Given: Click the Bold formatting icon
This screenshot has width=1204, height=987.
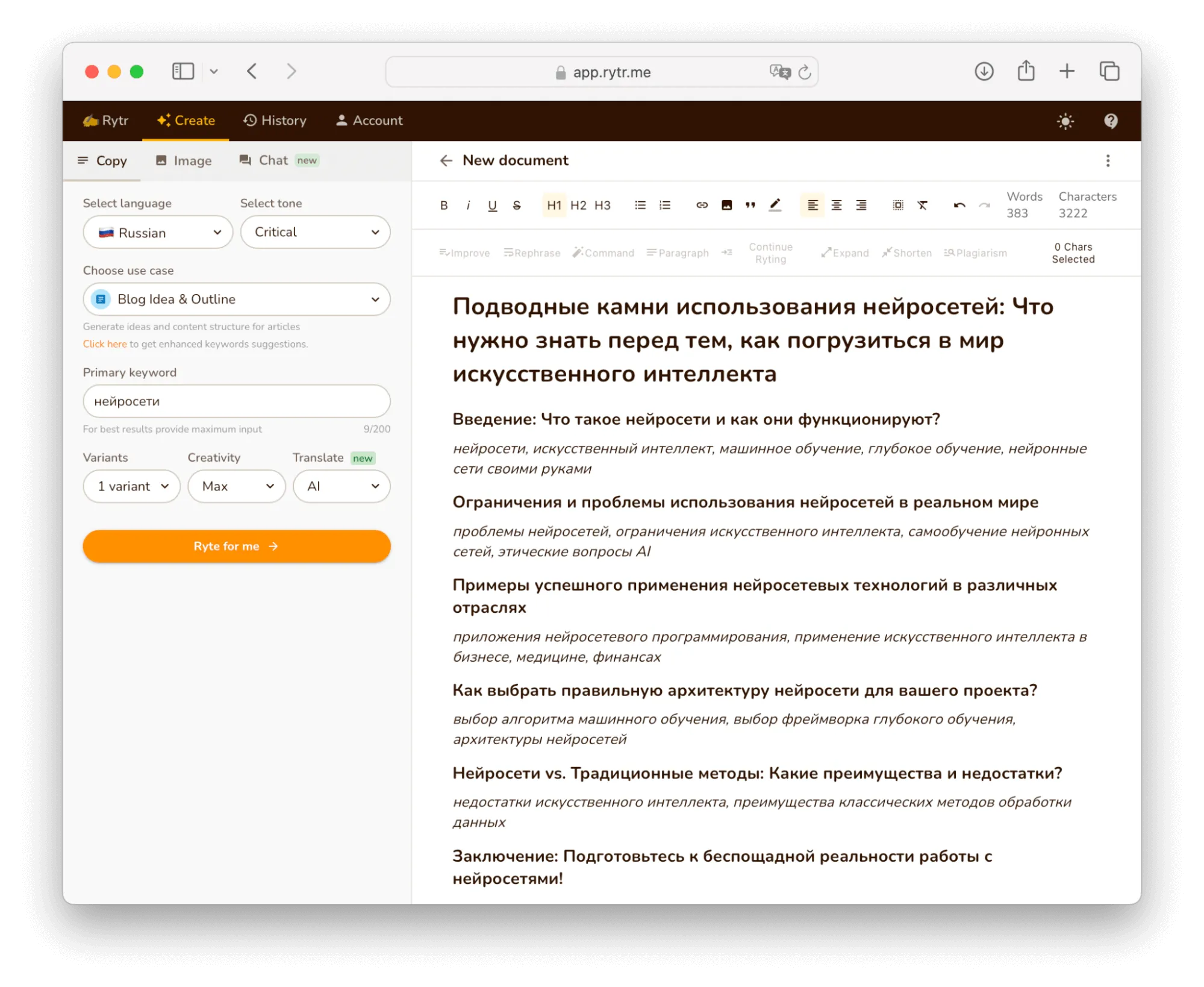Looking at the screenshot, I should pos(444,205).
